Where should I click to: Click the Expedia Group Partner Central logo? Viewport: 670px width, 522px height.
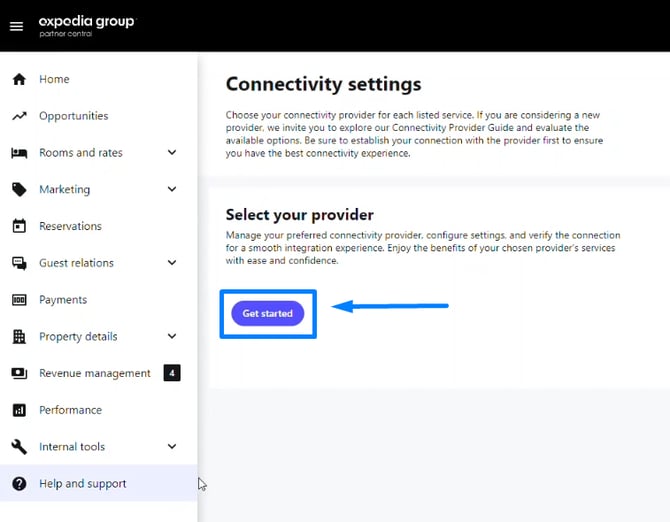coord(86,25)
